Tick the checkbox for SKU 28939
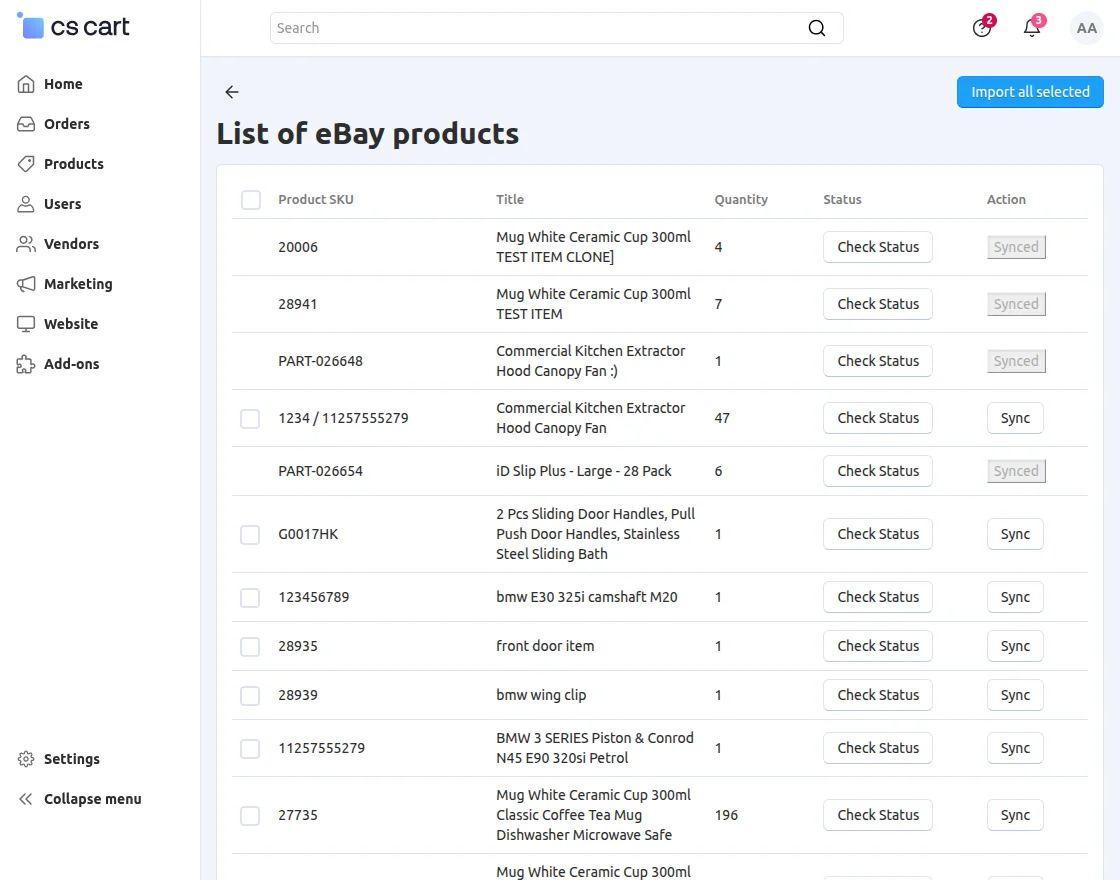The width and height of the screenshot is (1120, 880). [250, 695]
